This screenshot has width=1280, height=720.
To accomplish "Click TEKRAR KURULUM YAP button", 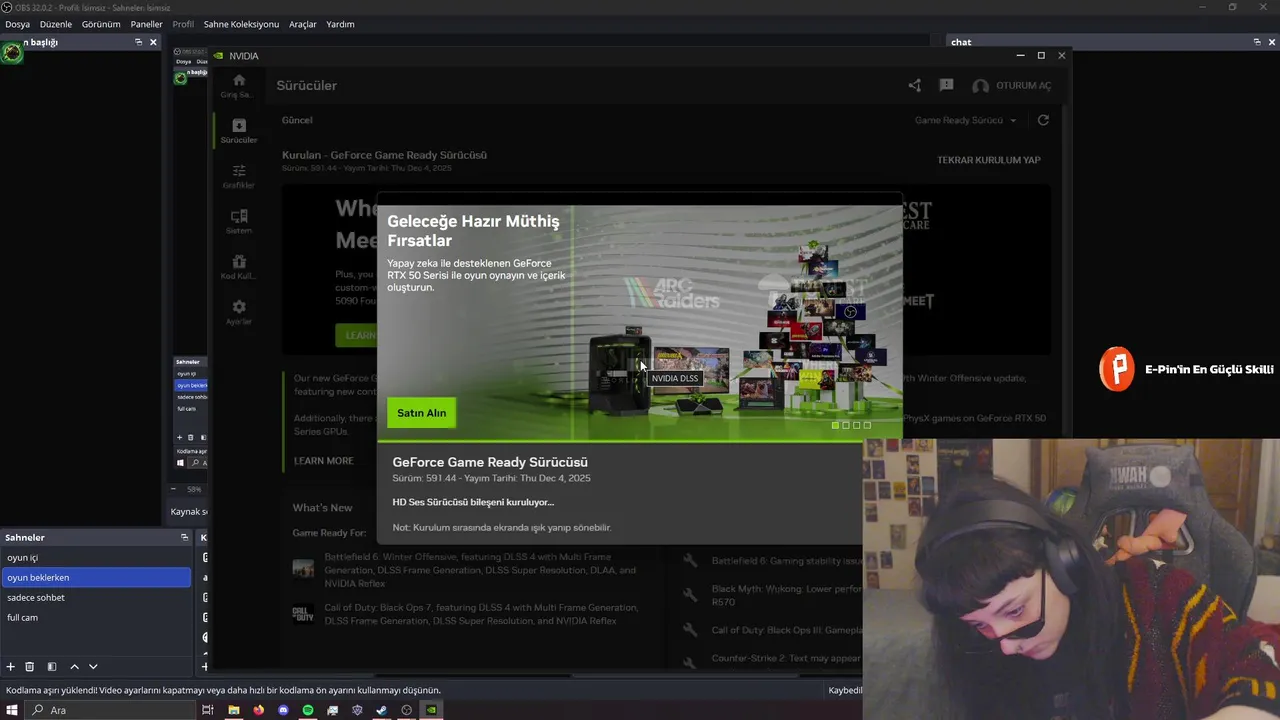I will click(x=988, y=160).
